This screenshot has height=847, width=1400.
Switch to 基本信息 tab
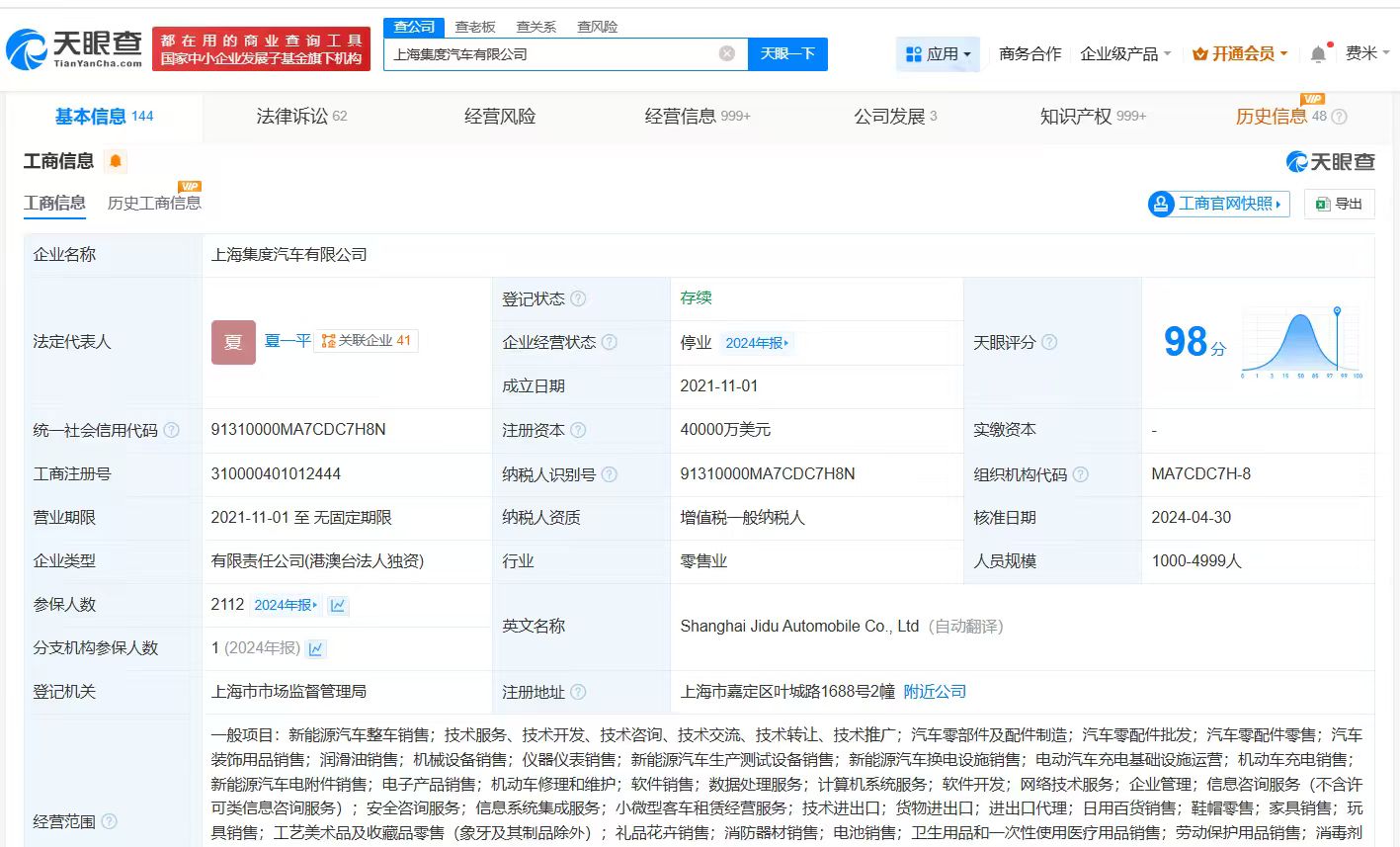(x=104, y=117)
